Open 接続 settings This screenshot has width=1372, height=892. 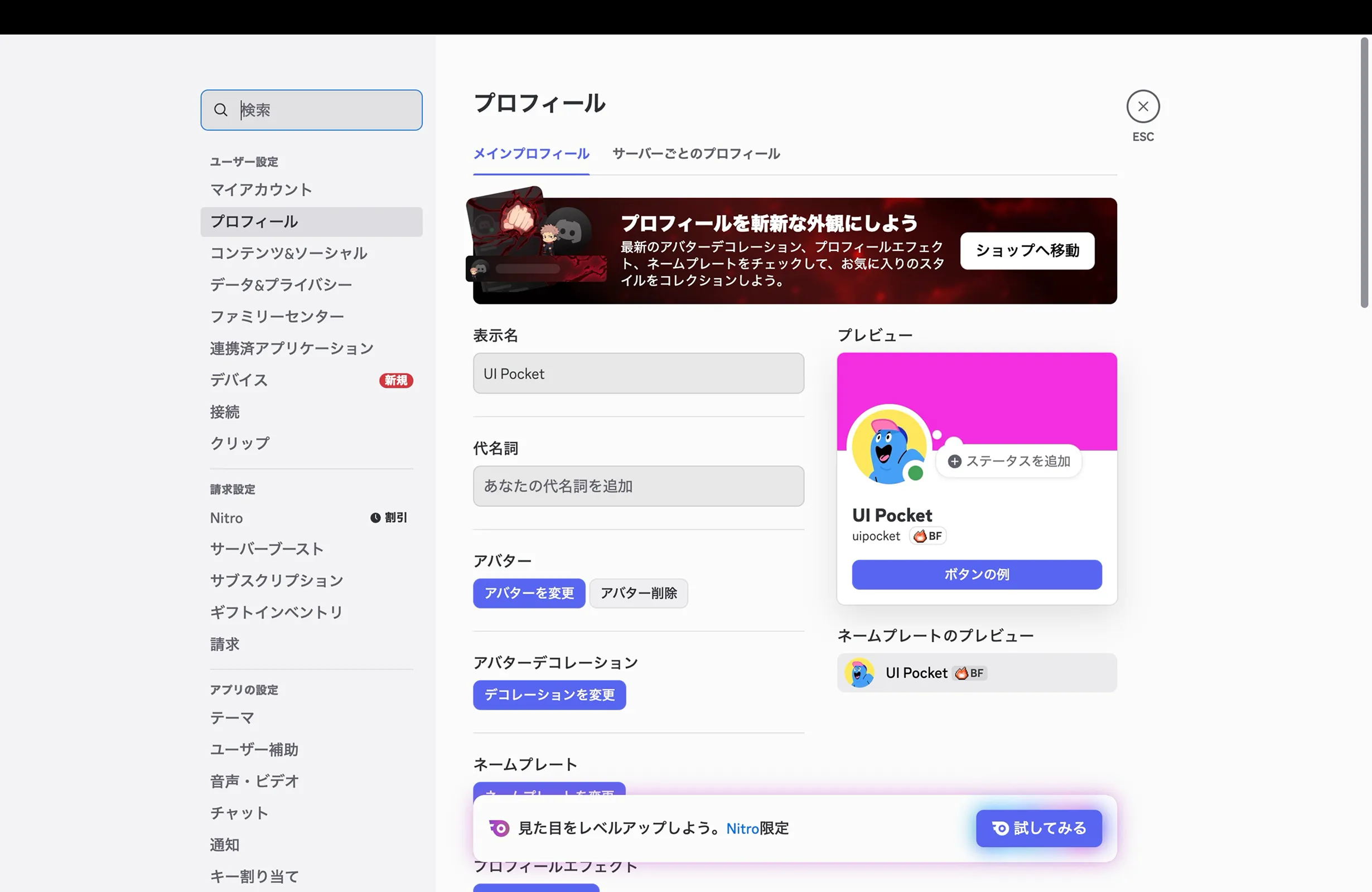(311, 412)
